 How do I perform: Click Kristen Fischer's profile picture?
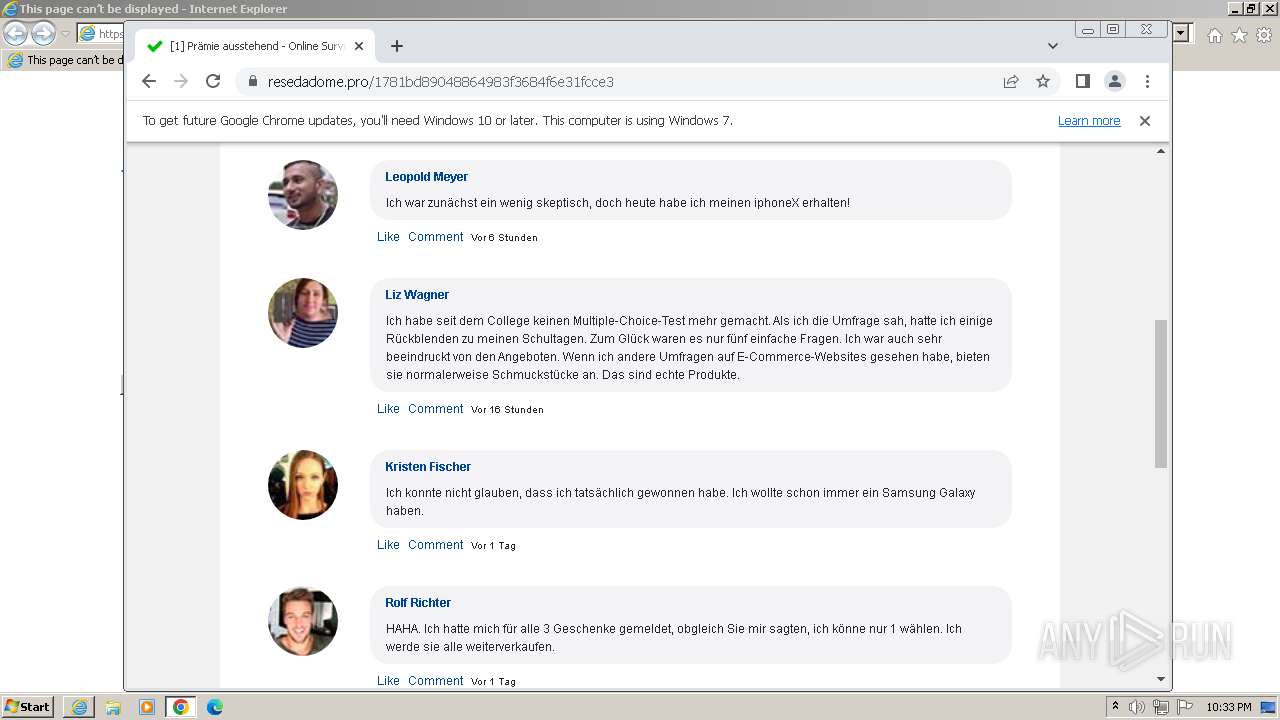pyautogui.click(x=303, y=485)
